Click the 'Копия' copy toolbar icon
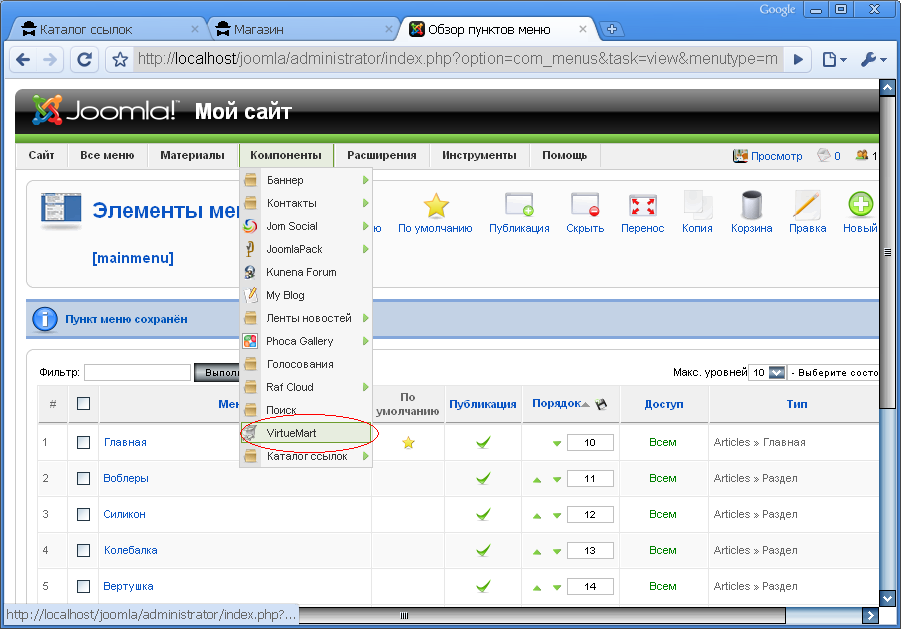Image resolution: width=901 pixels, height=629 pixels. (698, 206)
